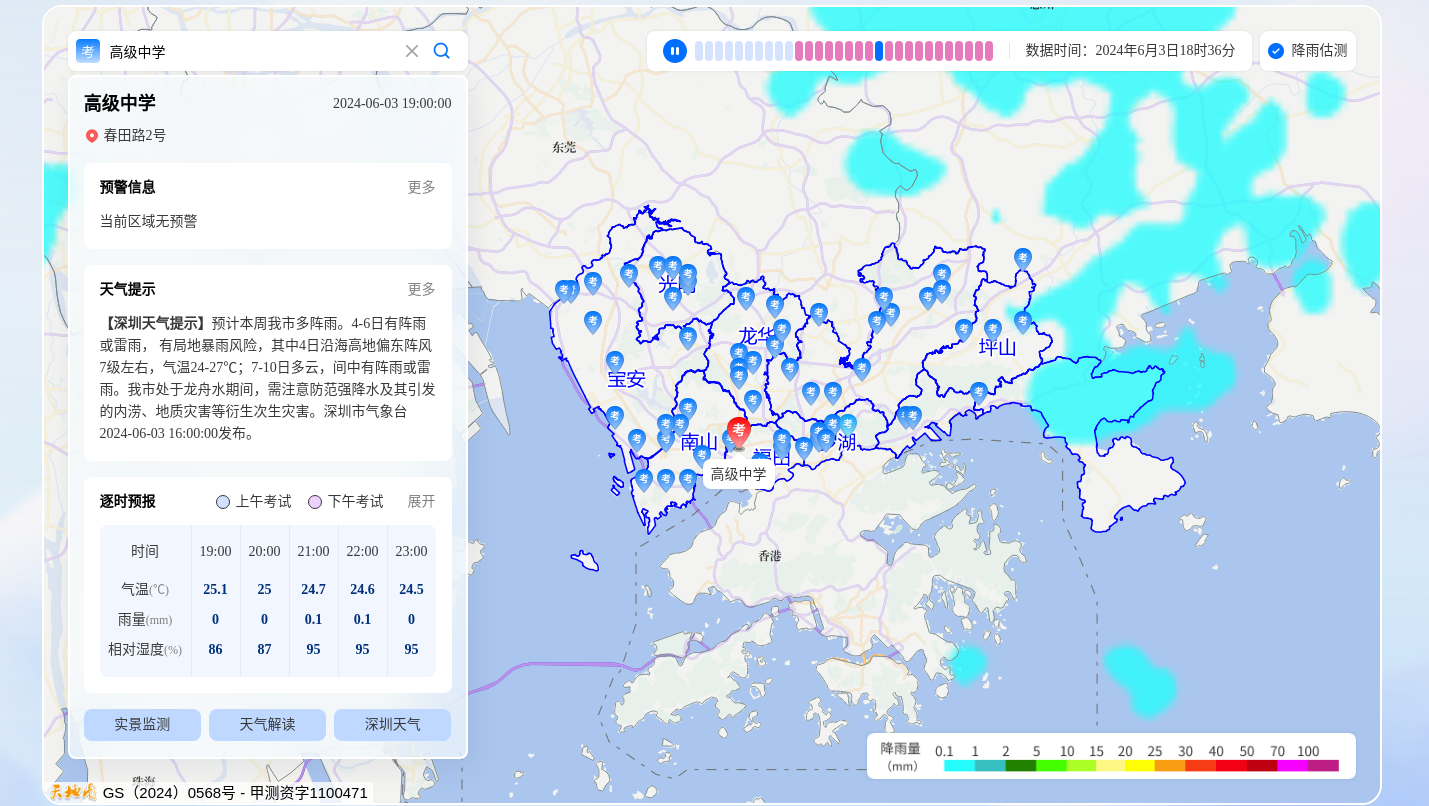The width and height of the screenshot is (1429, 806).
Task: Pause the rainfall animation playback button
Action: coord(675,50)
